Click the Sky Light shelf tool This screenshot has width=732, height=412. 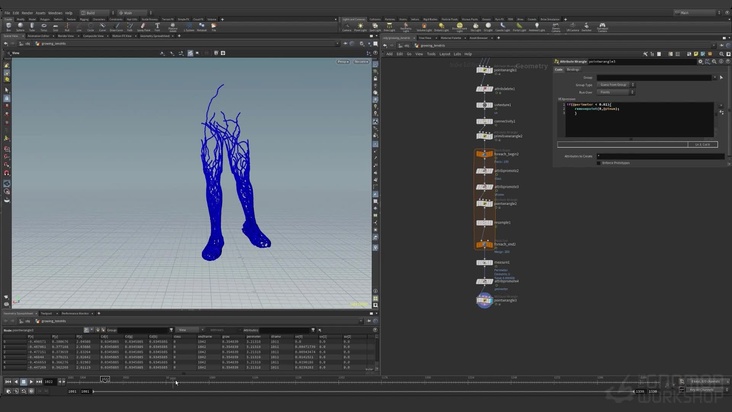point(475,27)
